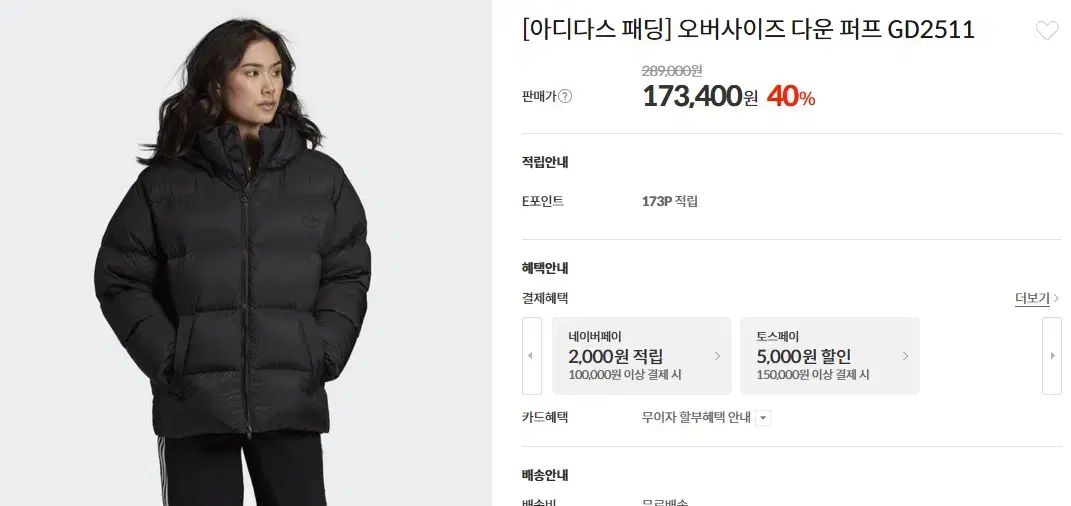The width and height of the screenshot is (1071, 506).
Task: Click the 배송안내 section heading
Action: [x=544, y=475]
